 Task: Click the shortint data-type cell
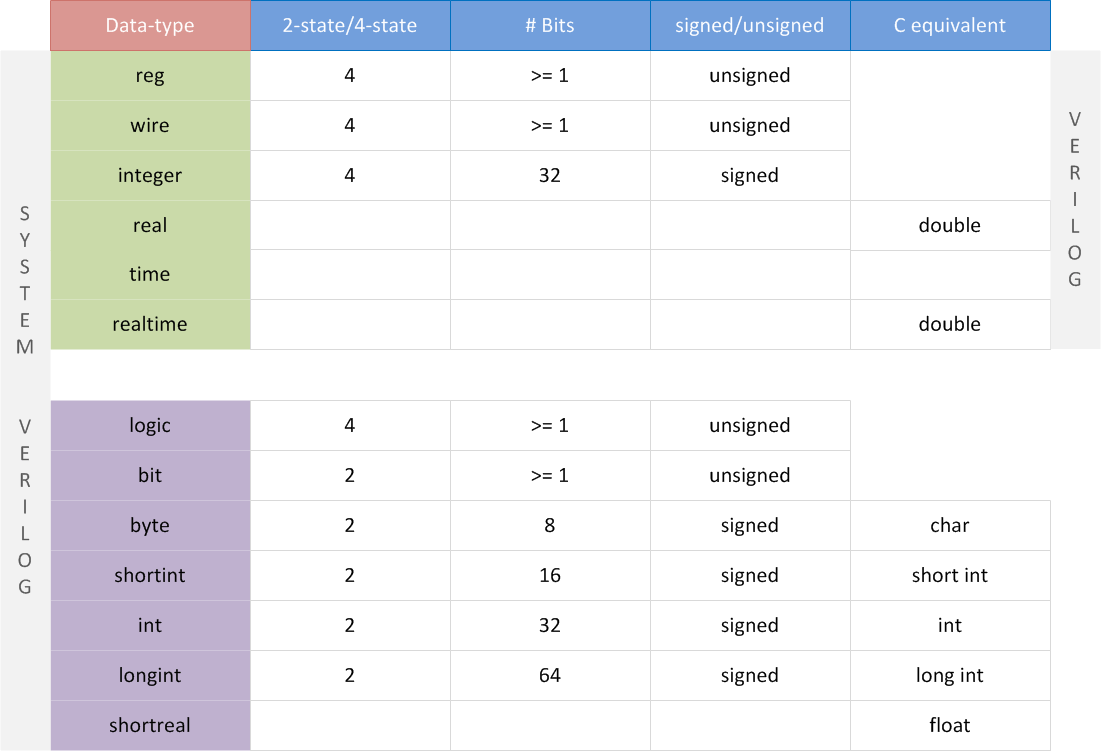click(150, 575)
